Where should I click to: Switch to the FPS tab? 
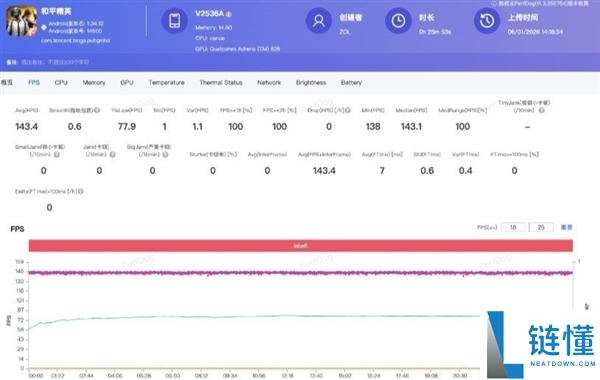(x=34, y=82)
